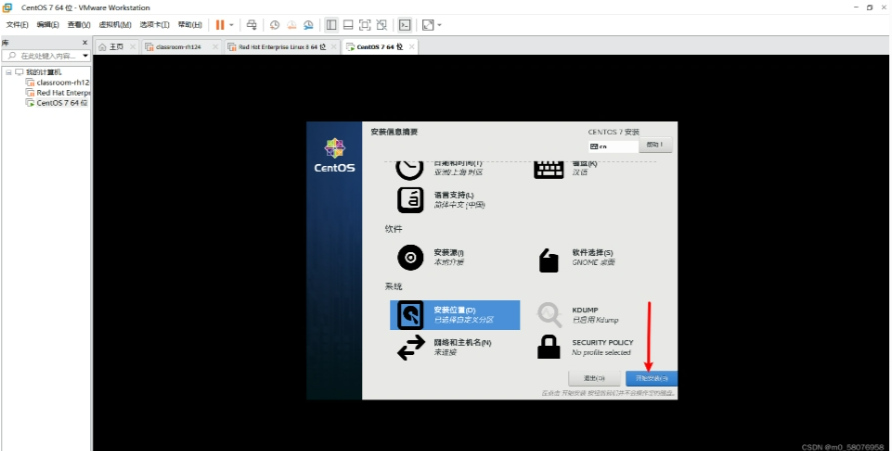Collapse the 我的计算机 tree node
The image size is (892, 451).
[9, 72]
